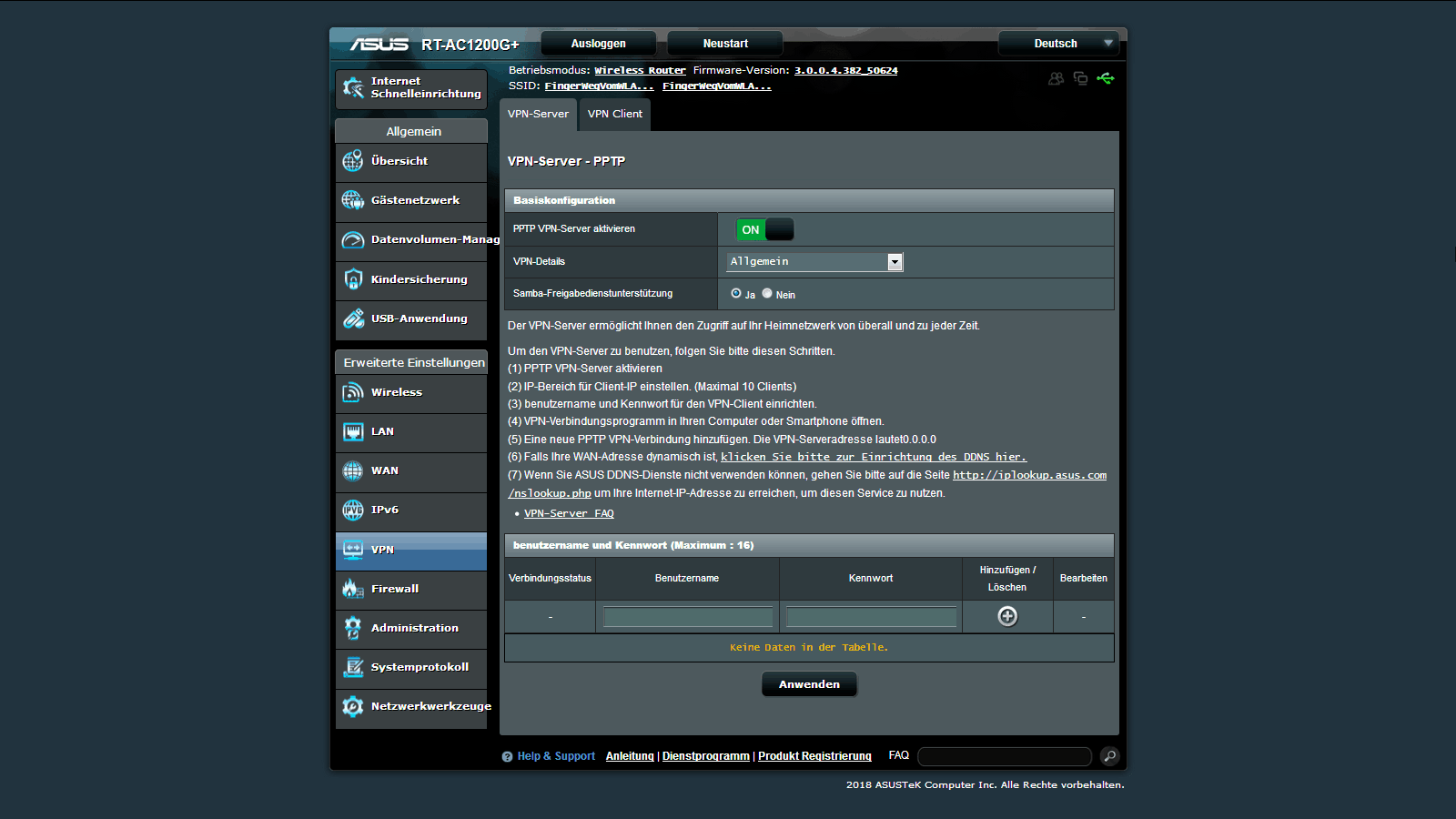Open the iplookup.asus.com link
The width and height of the screenshot is (1456, 819).
(x=1029, y=475)
